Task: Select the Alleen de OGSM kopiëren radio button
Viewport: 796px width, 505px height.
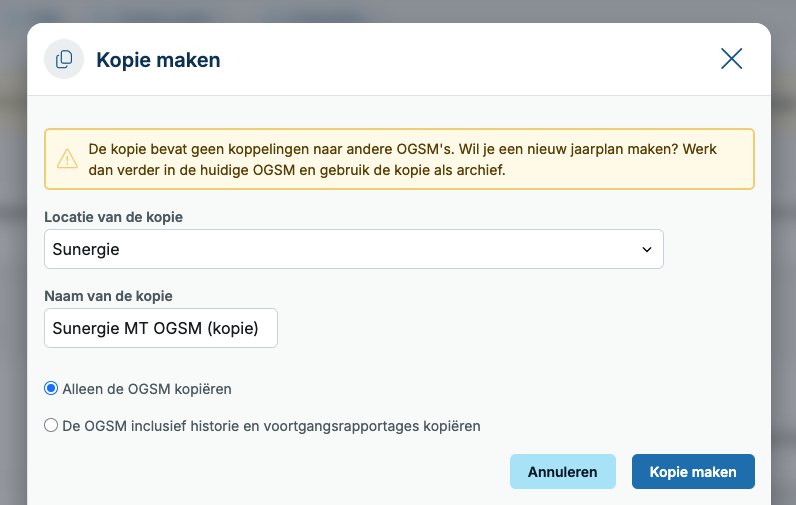Action: point(51,388)
